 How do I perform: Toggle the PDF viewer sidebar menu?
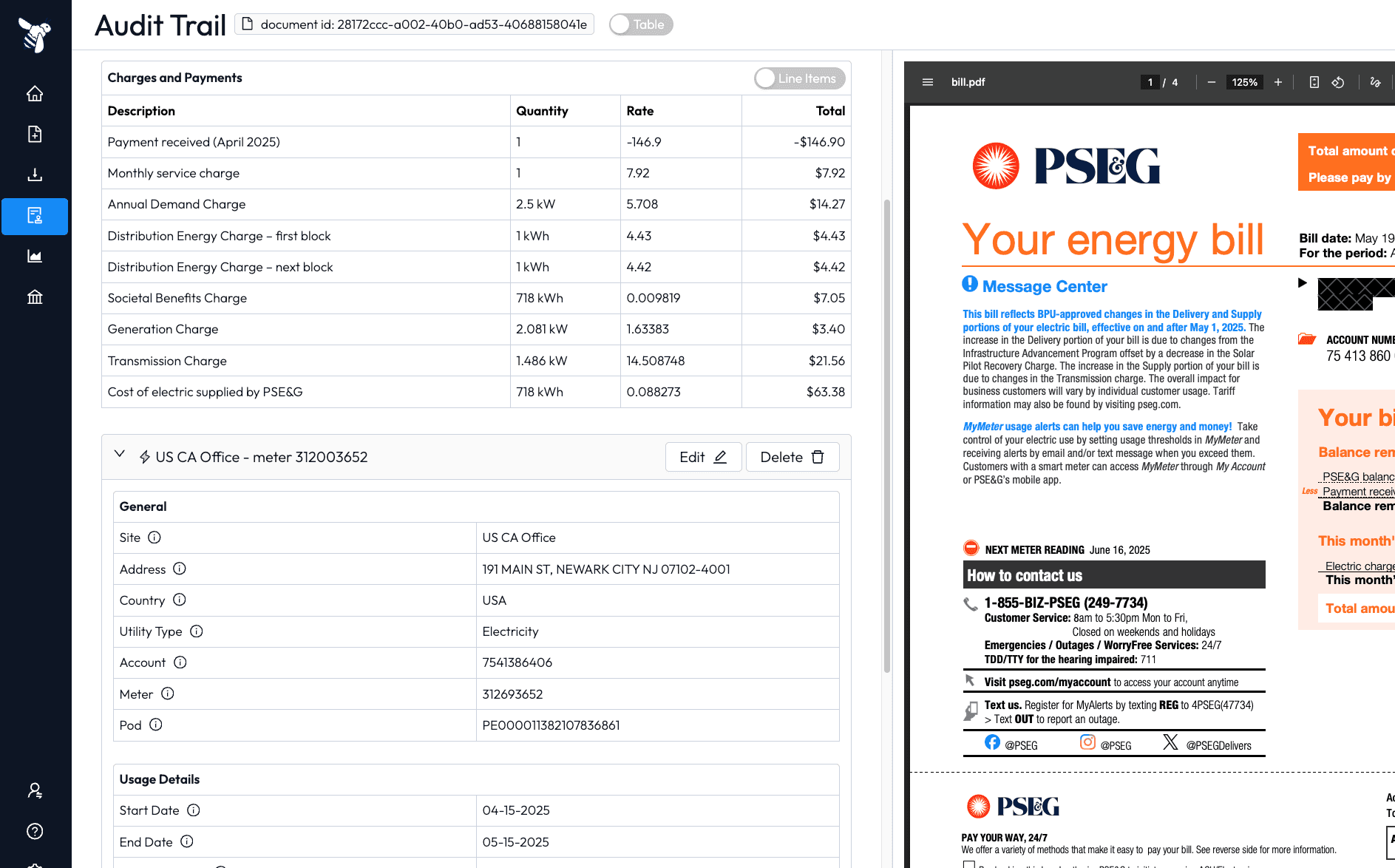click(928, 82)
